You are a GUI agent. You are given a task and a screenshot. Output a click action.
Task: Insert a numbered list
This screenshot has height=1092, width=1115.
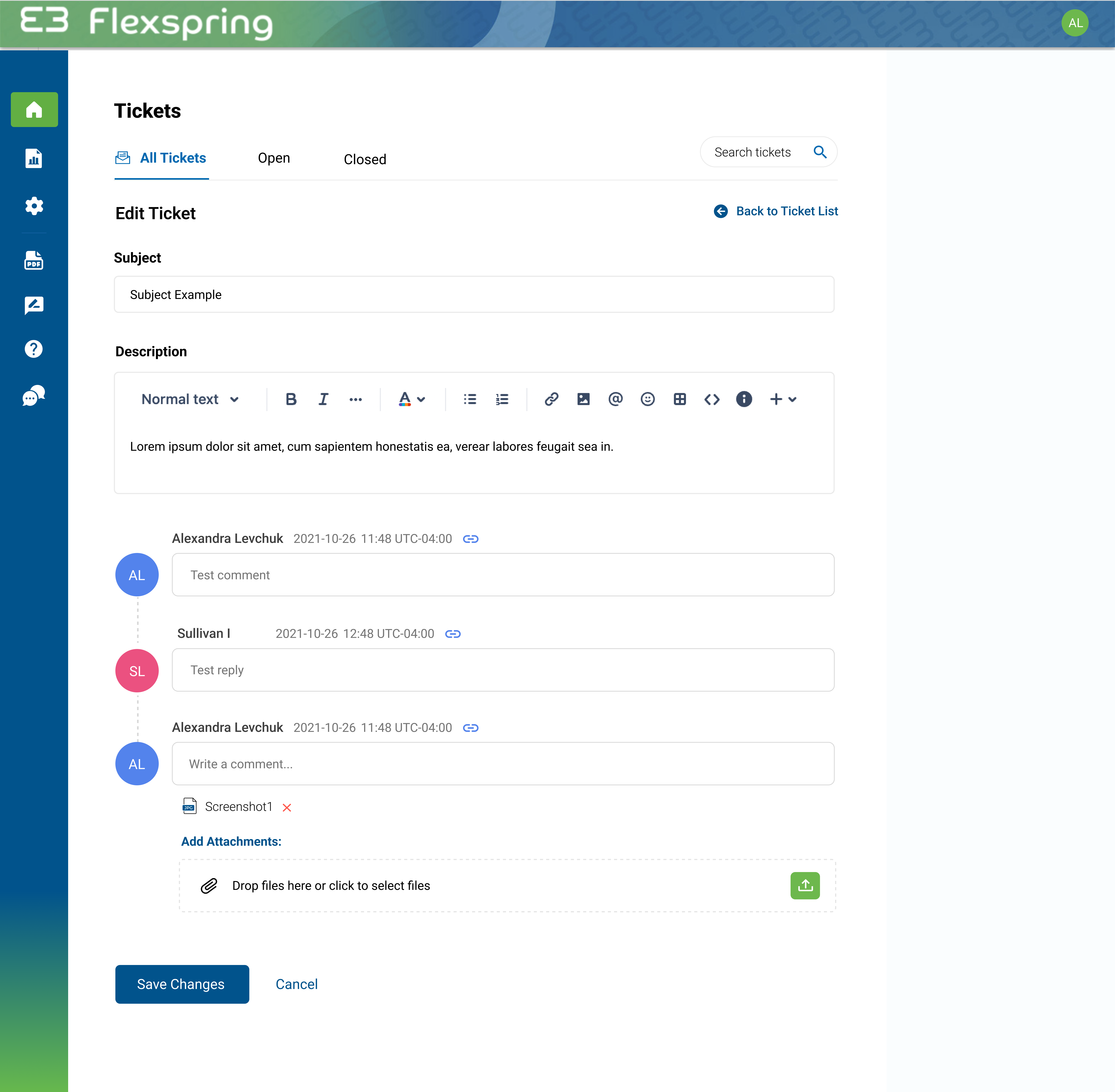(502, 399)
